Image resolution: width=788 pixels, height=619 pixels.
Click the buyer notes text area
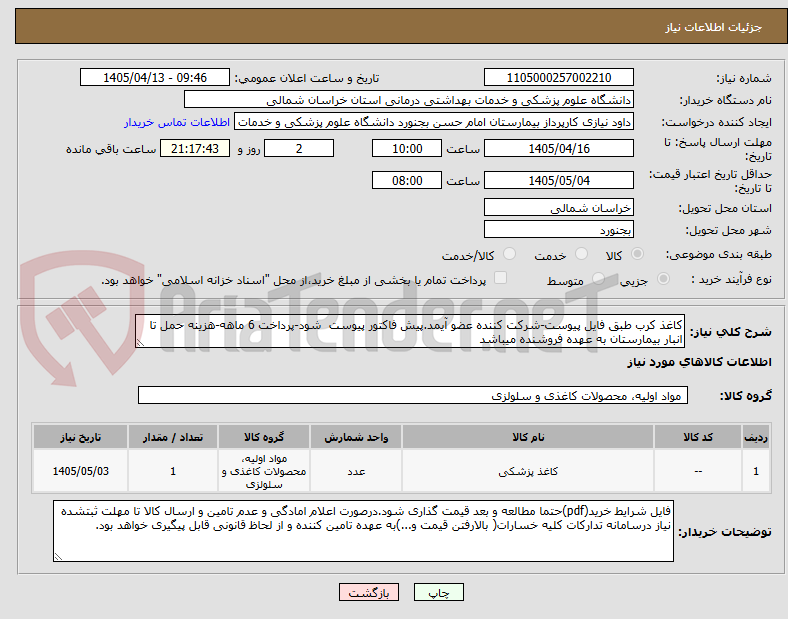coord(363,531)
